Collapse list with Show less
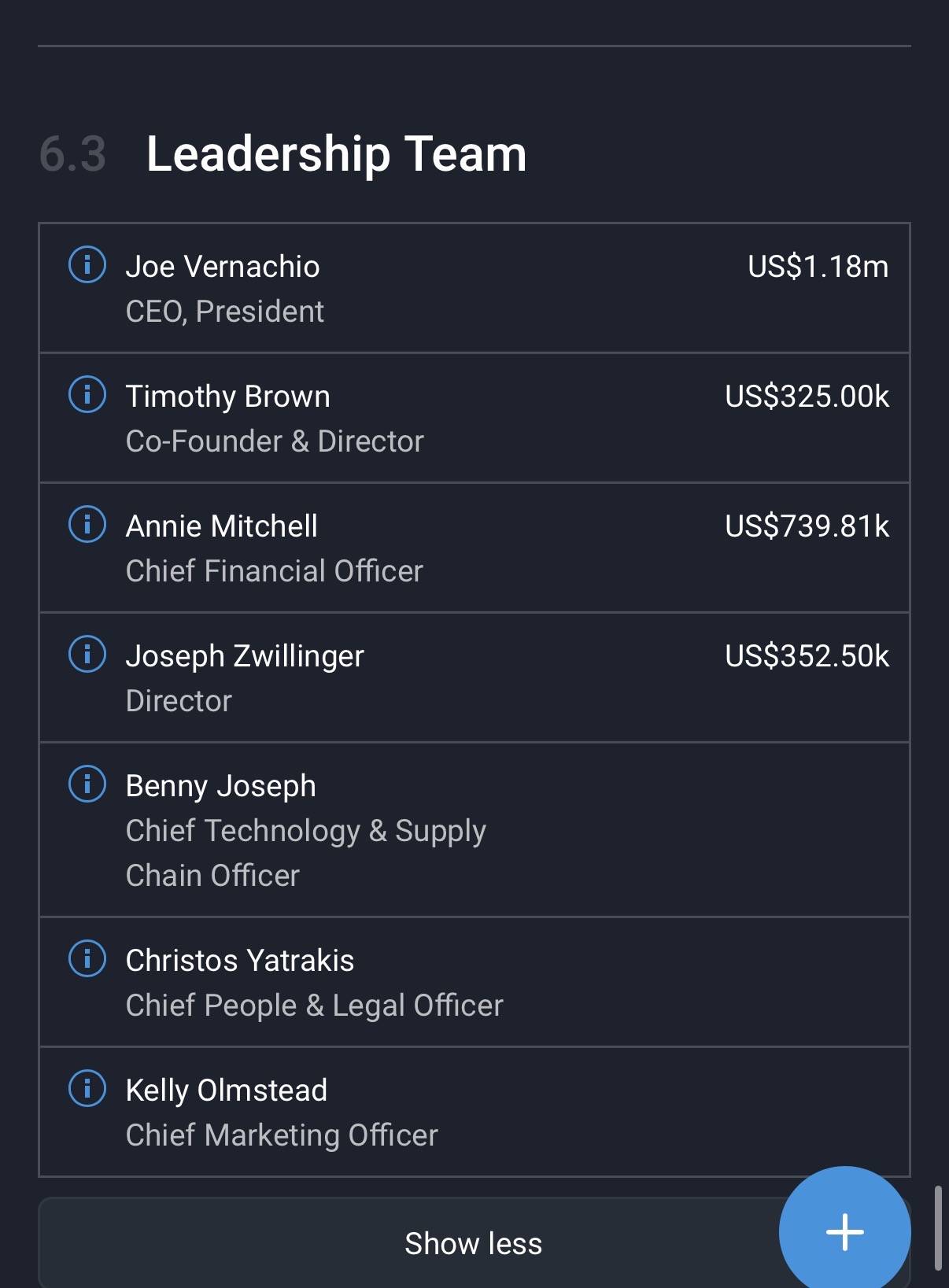 pyautogui.click(x=473, y=1244)
